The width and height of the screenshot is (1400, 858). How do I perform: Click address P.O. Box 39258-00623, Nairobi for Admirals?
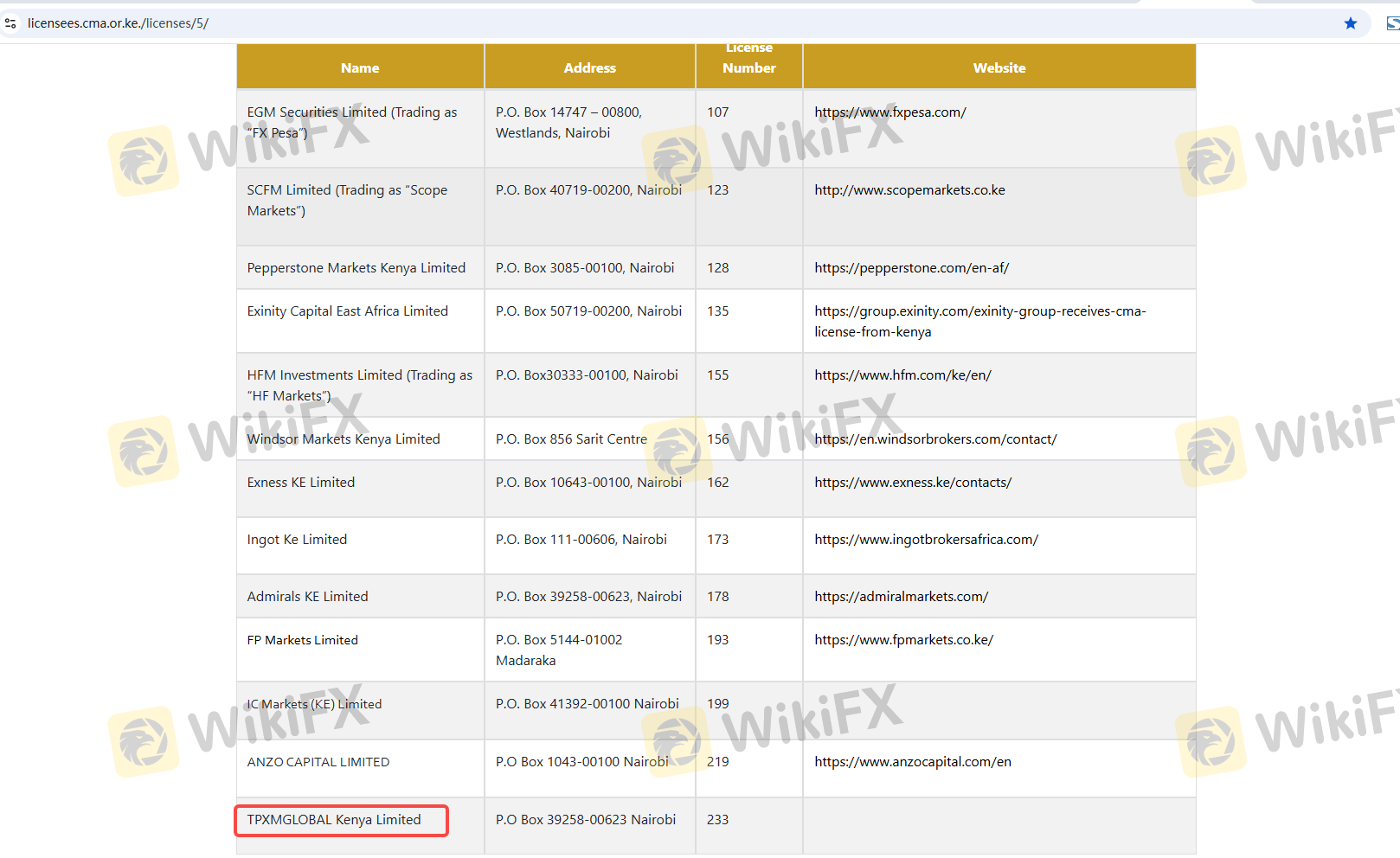(x=588, y=597)
